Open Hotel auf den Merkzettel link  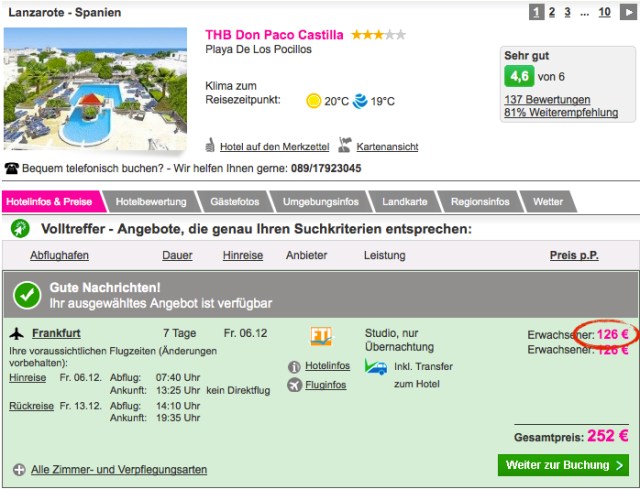point(274,147)
